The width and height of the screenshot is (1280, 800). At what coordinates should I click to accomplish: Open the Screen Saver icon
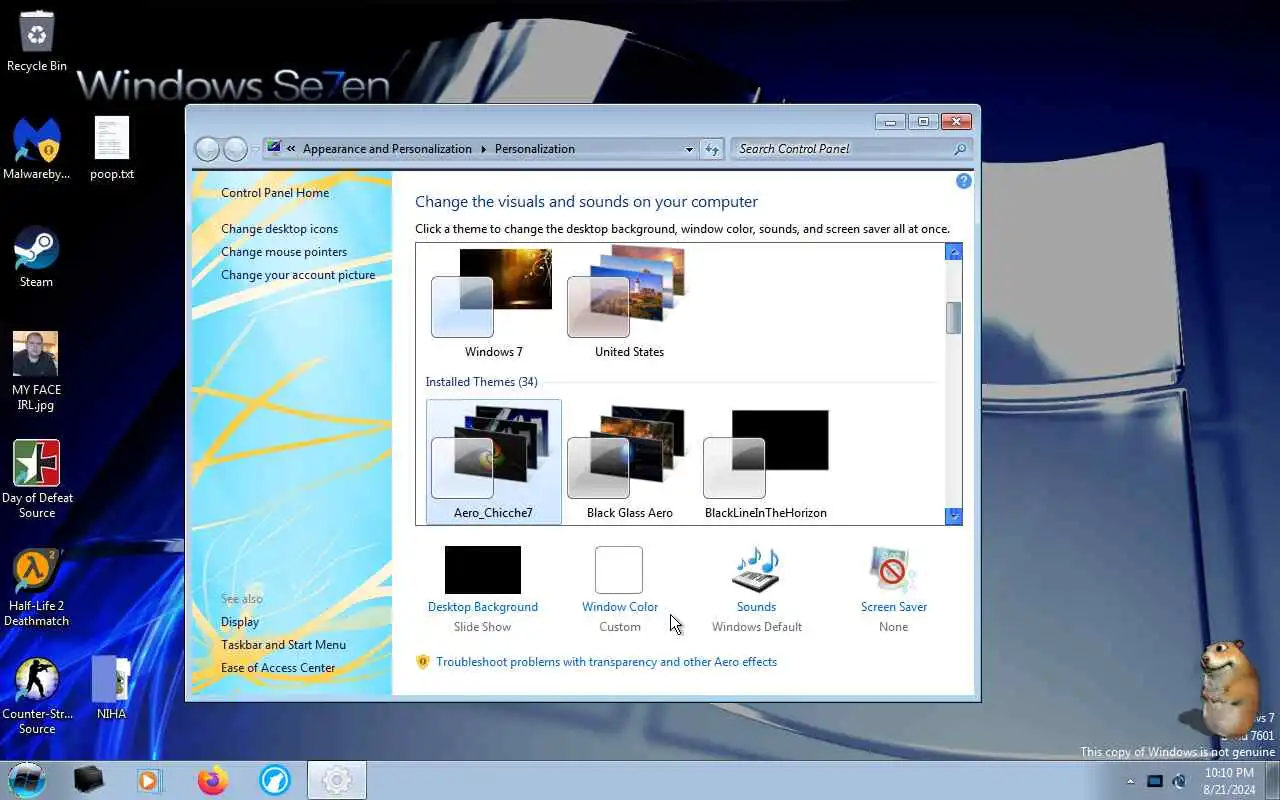click(x=893, y=570)
